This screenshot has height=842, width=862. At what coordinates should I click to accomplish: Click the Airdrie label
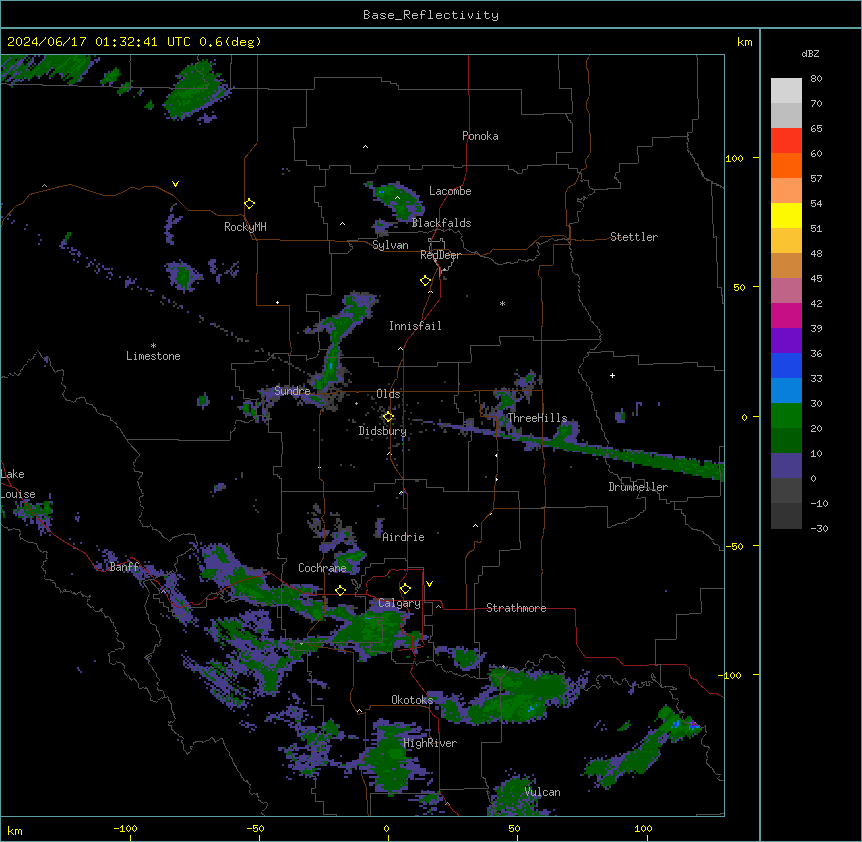pyautogui.click(x=403, y=537)
